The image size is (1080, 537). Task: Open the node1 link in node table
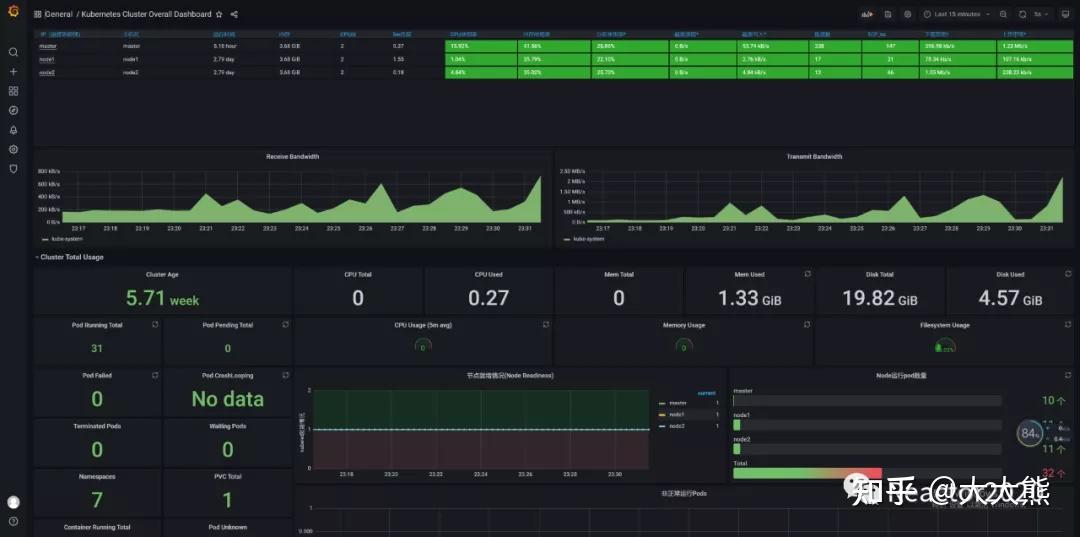[x=47, y=59]
